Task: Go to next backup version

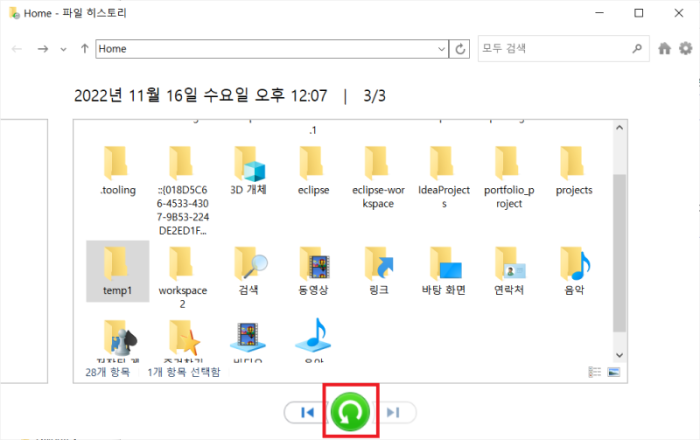Action: pyautogui.click(x=393, y=412)
